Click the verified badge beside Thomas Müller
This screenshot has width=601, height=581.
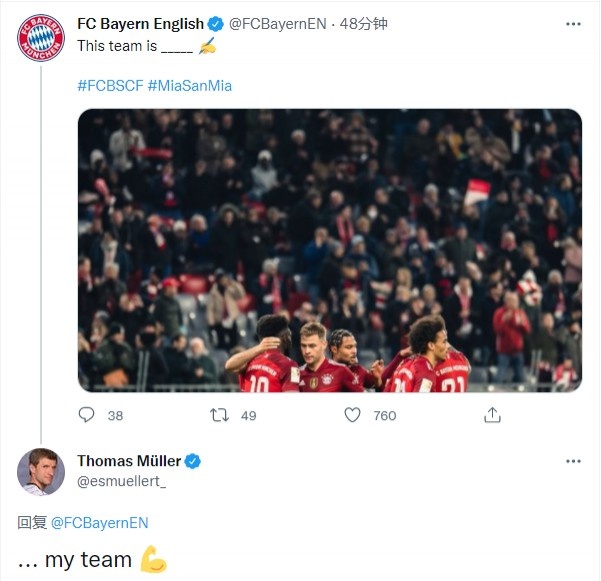coord(193,461)
